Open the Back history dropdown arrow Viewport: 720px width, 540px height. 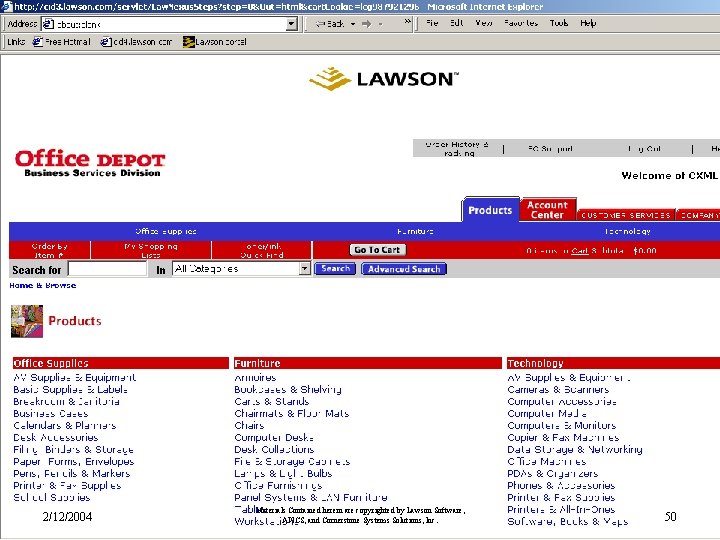click(353, 24)
